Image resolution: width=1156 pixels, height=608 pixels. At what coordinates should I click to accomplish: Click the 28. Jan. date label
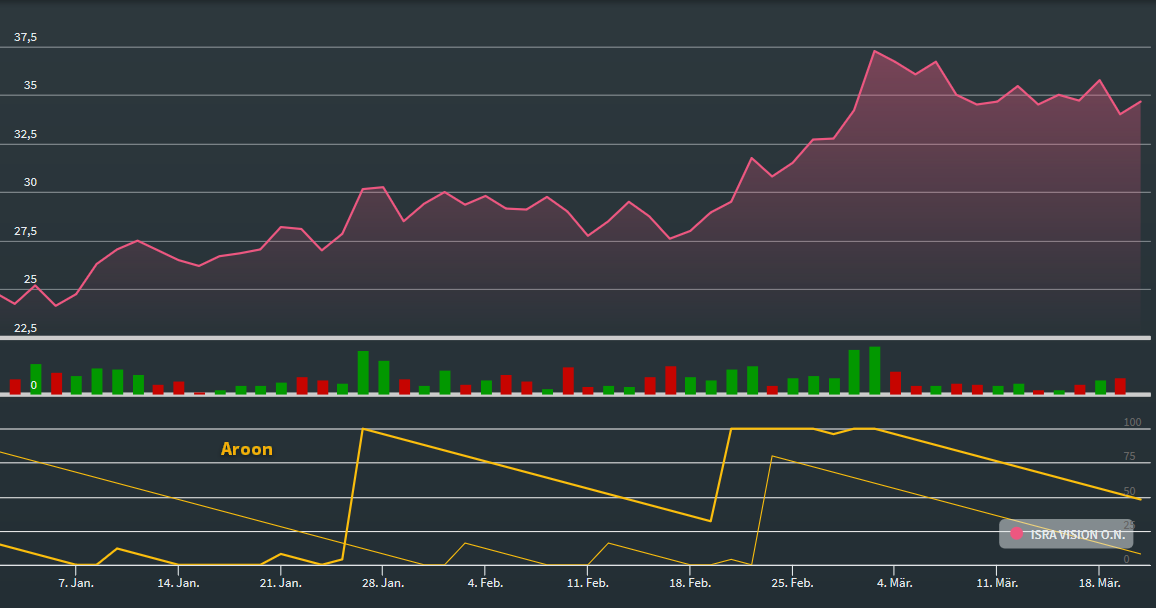[382, 582]
